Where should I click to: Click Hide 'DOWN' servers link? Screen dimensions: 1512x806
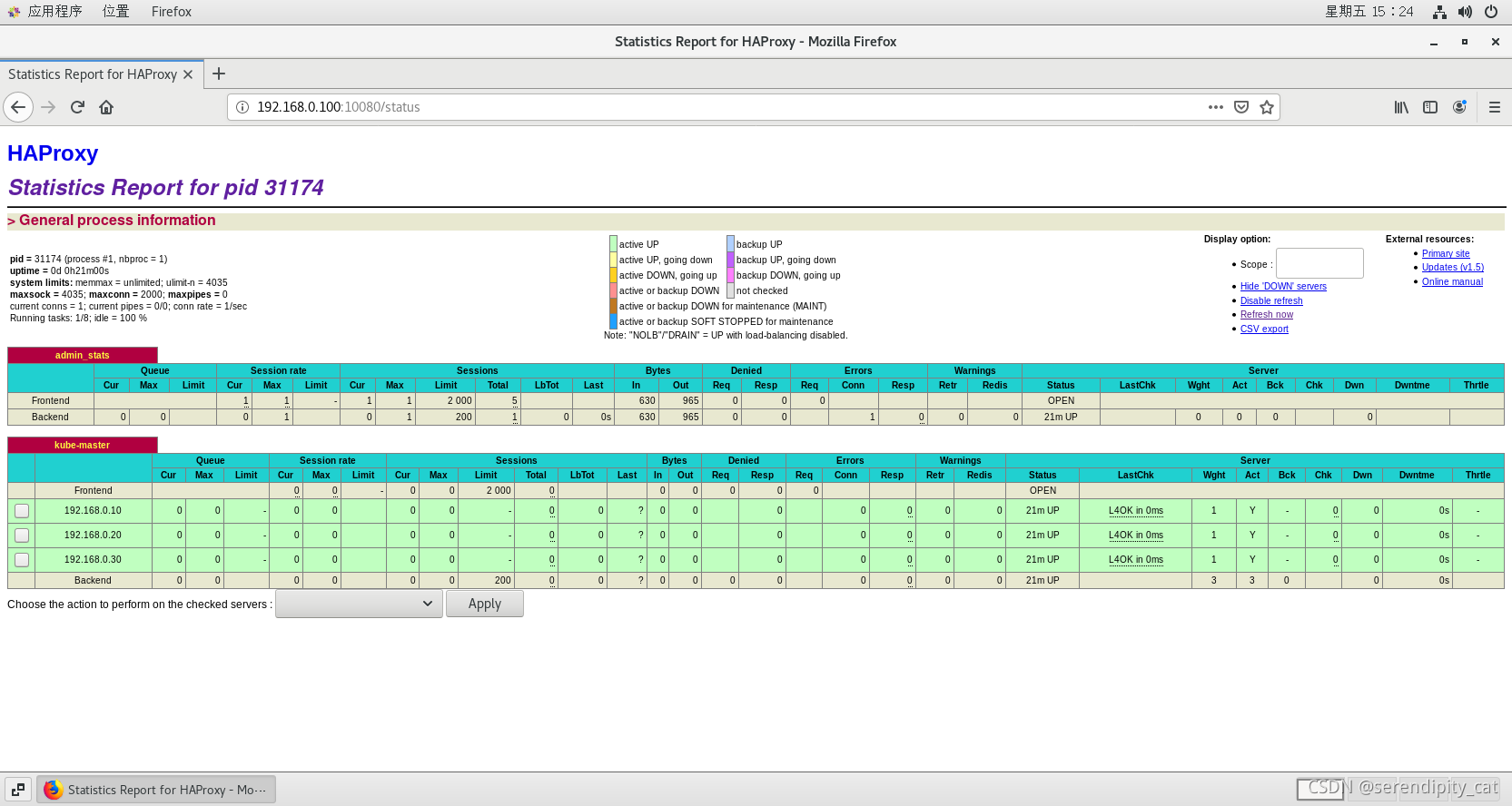tap(1283, 287)
